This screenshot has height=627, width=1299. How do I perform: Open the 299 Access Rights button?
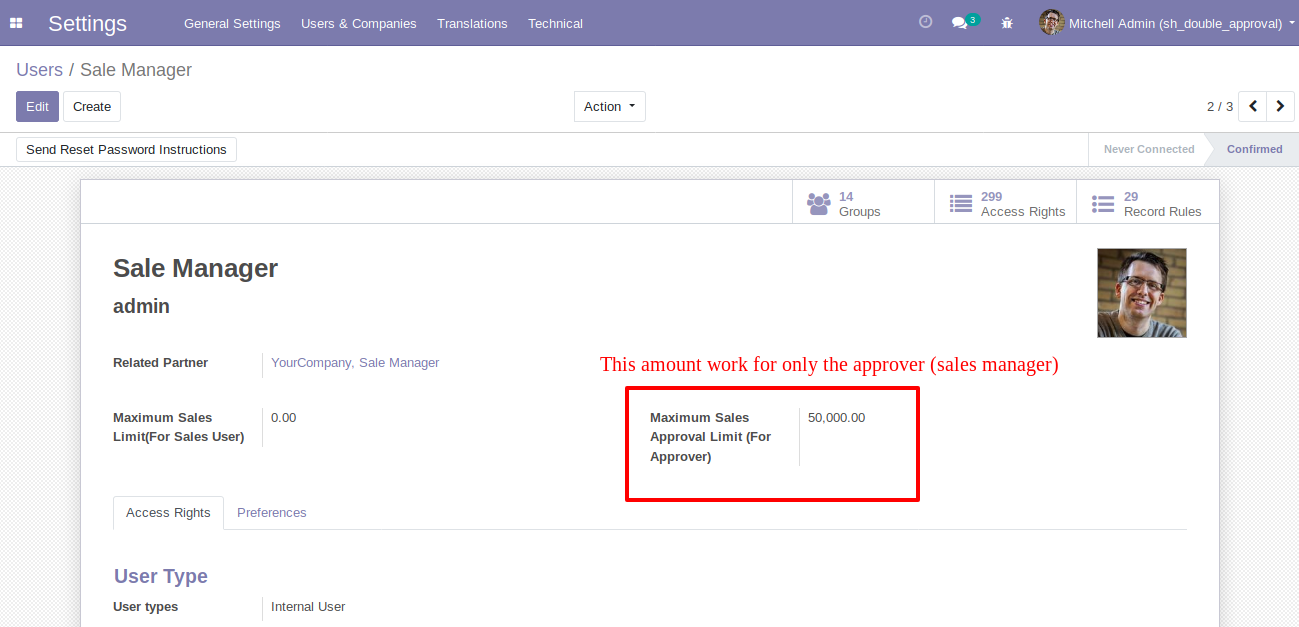tap(1005, 204)
